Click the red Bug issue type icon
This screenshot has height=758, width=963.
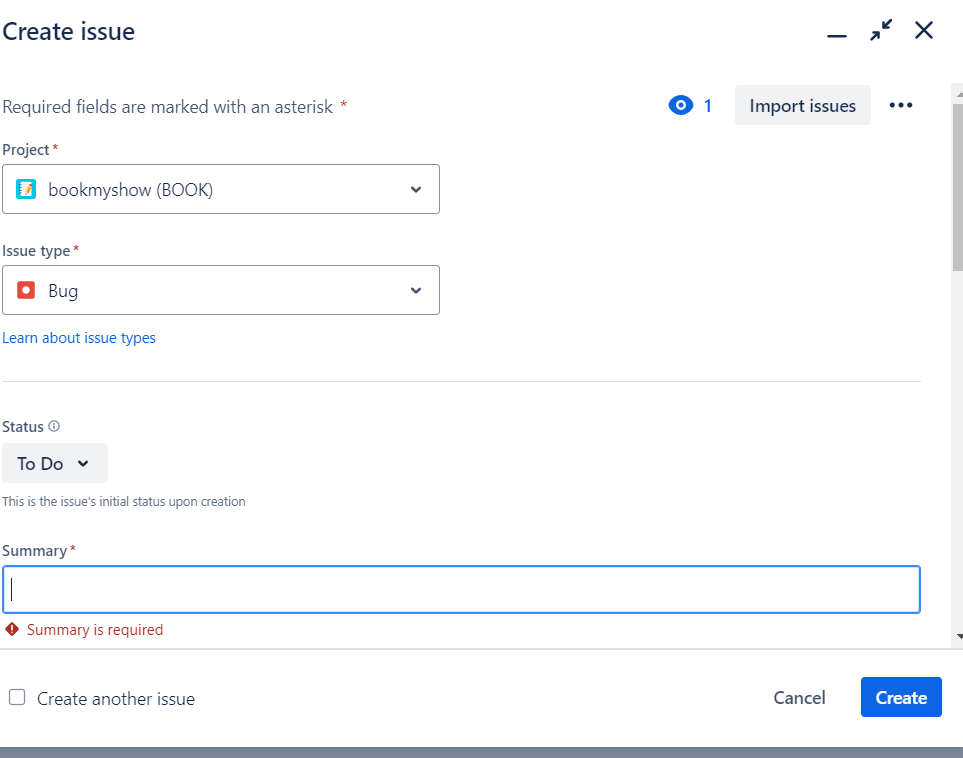pos(27,290)
